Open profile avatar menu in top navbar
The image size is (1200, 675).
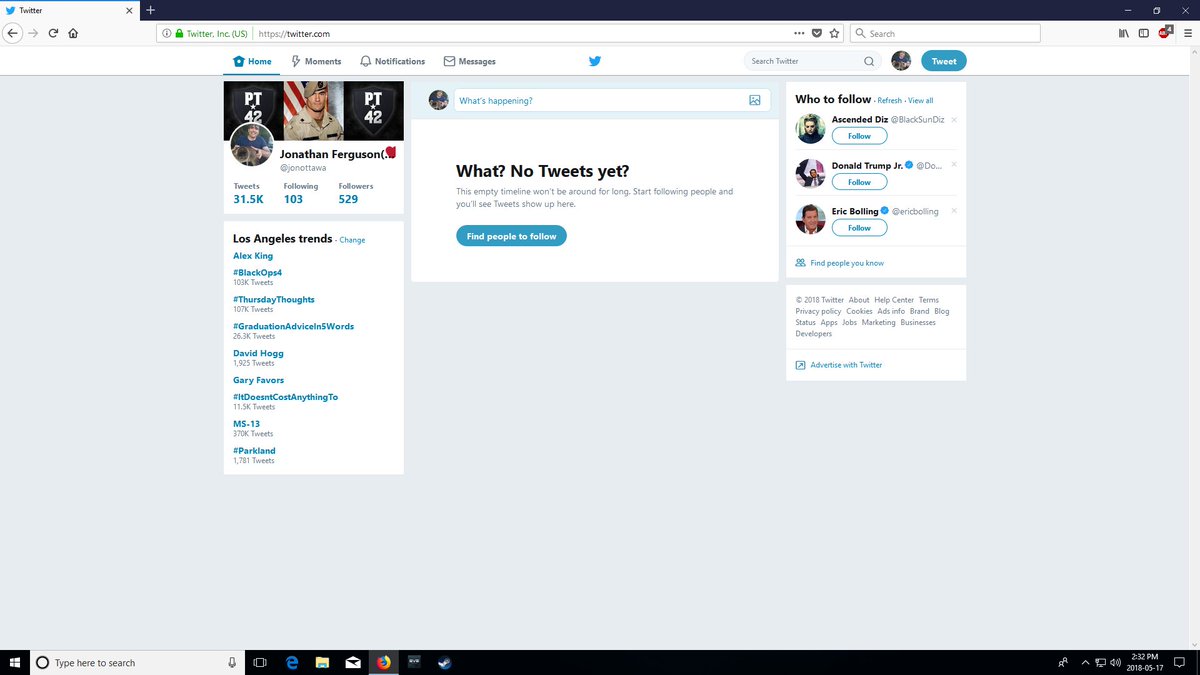901,61
